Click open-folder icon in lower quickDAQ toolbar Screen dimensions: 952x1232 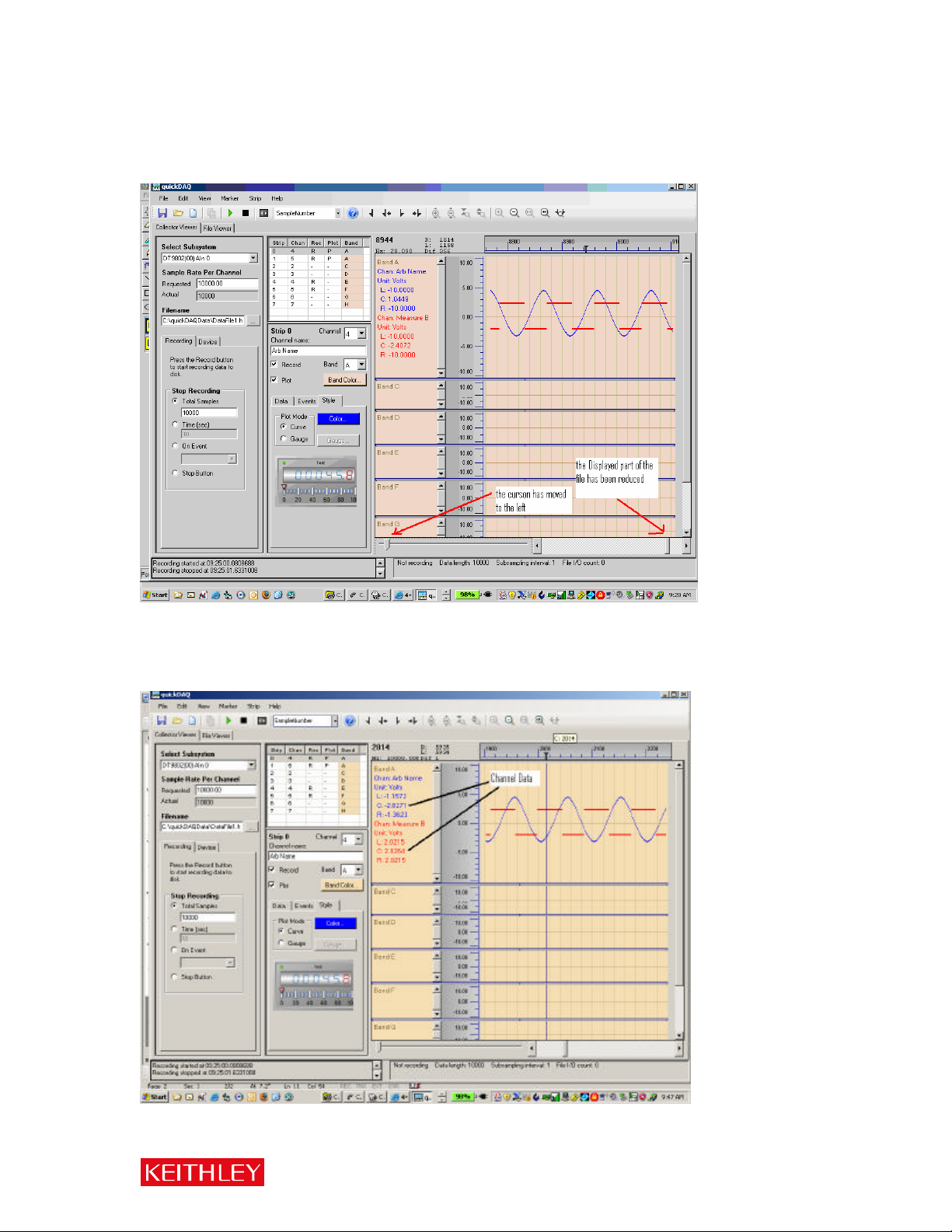(177, 721)
